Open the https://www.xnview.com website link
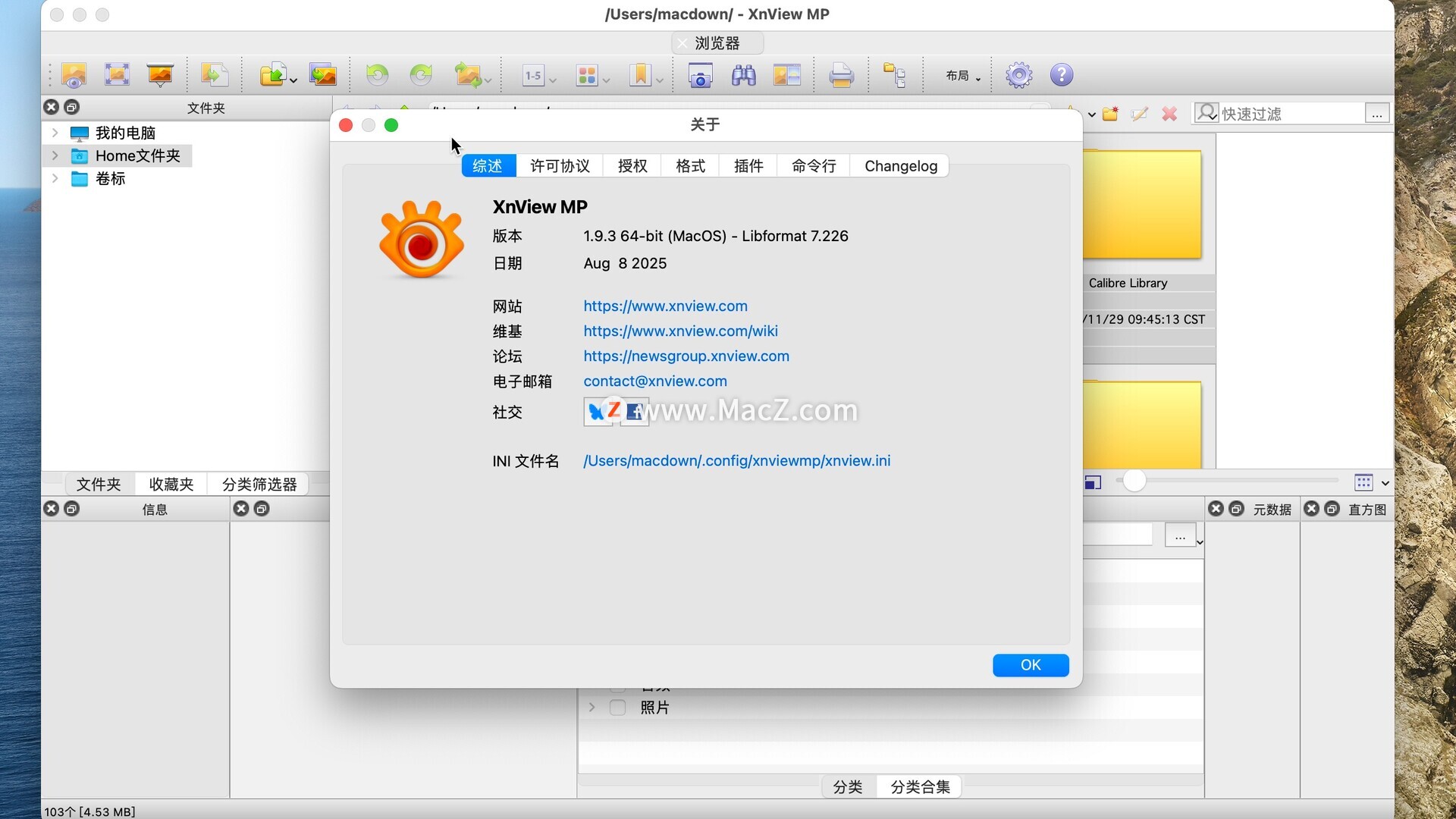The image size is (1456, 819). (665, 306)
